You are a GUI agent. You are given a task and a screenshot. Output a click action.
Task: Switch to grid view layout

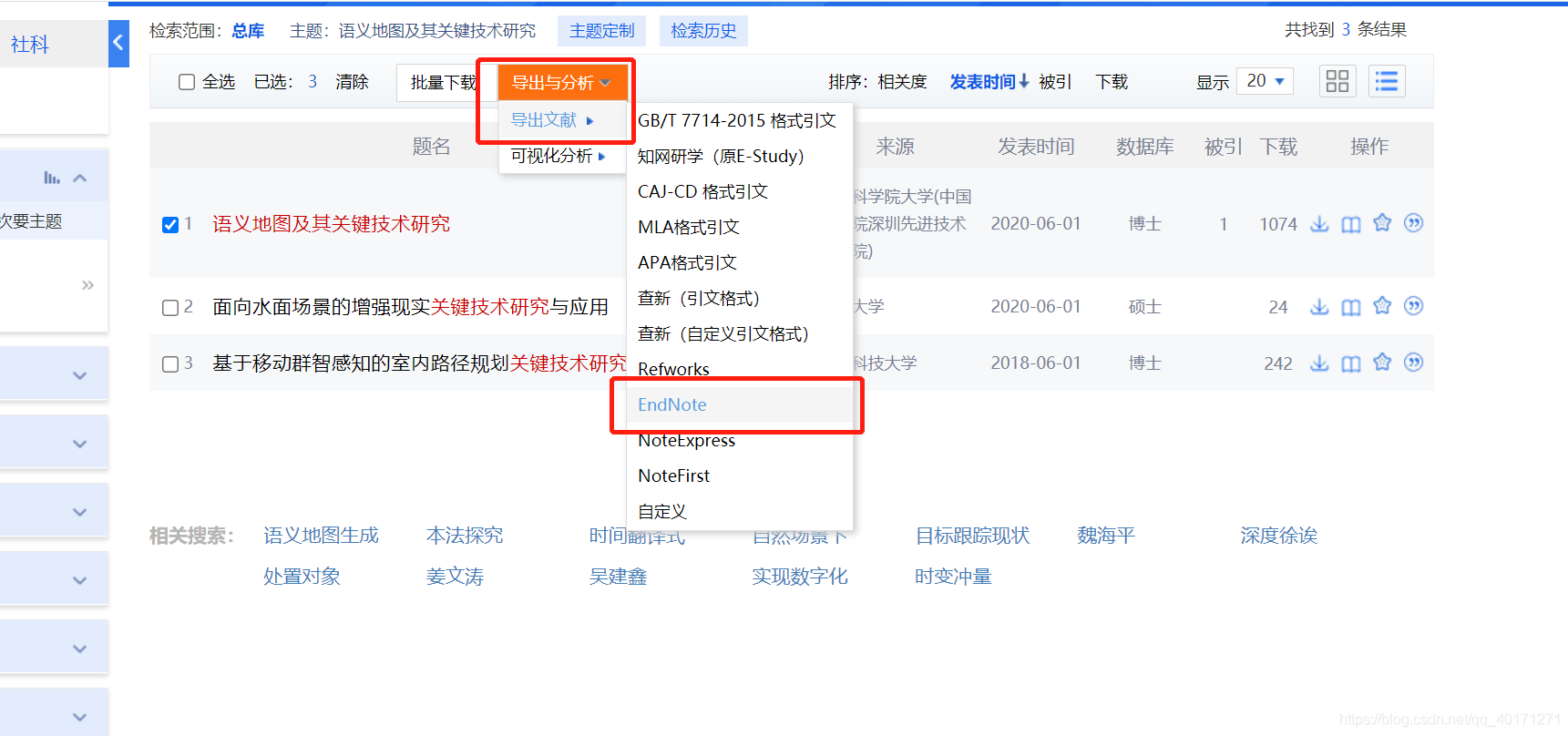tap(1337, 81)
